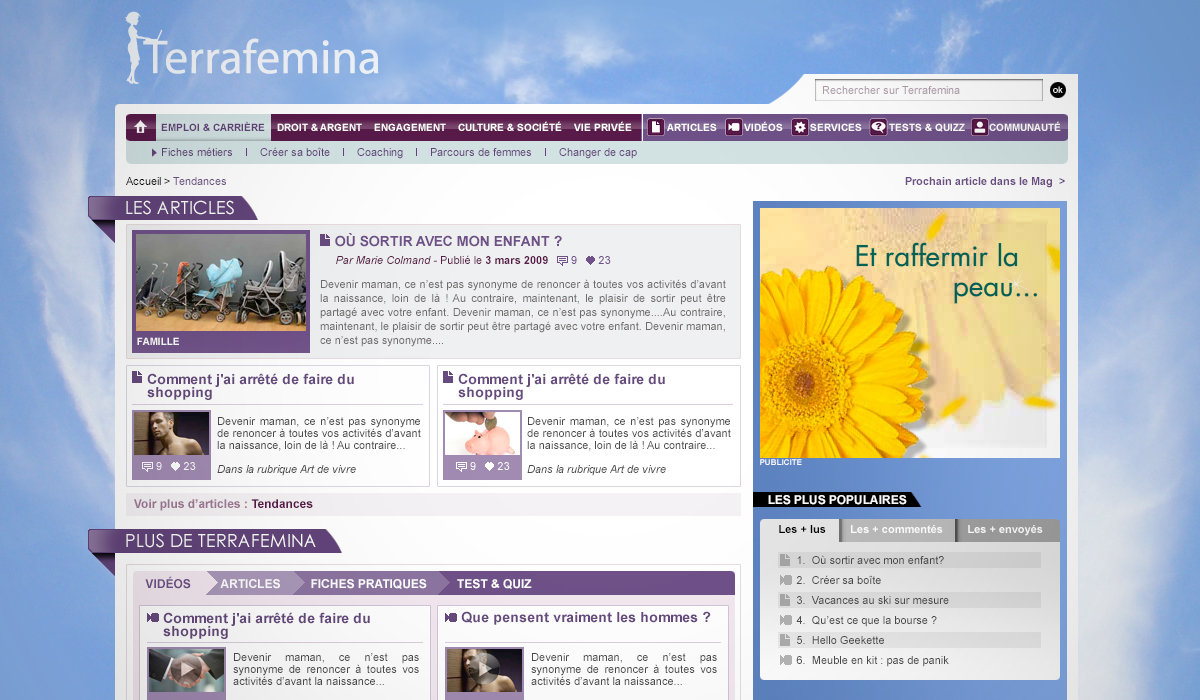Select the Test & Quiz tab
Screen dimensions: 1200x700
(494, 583)
